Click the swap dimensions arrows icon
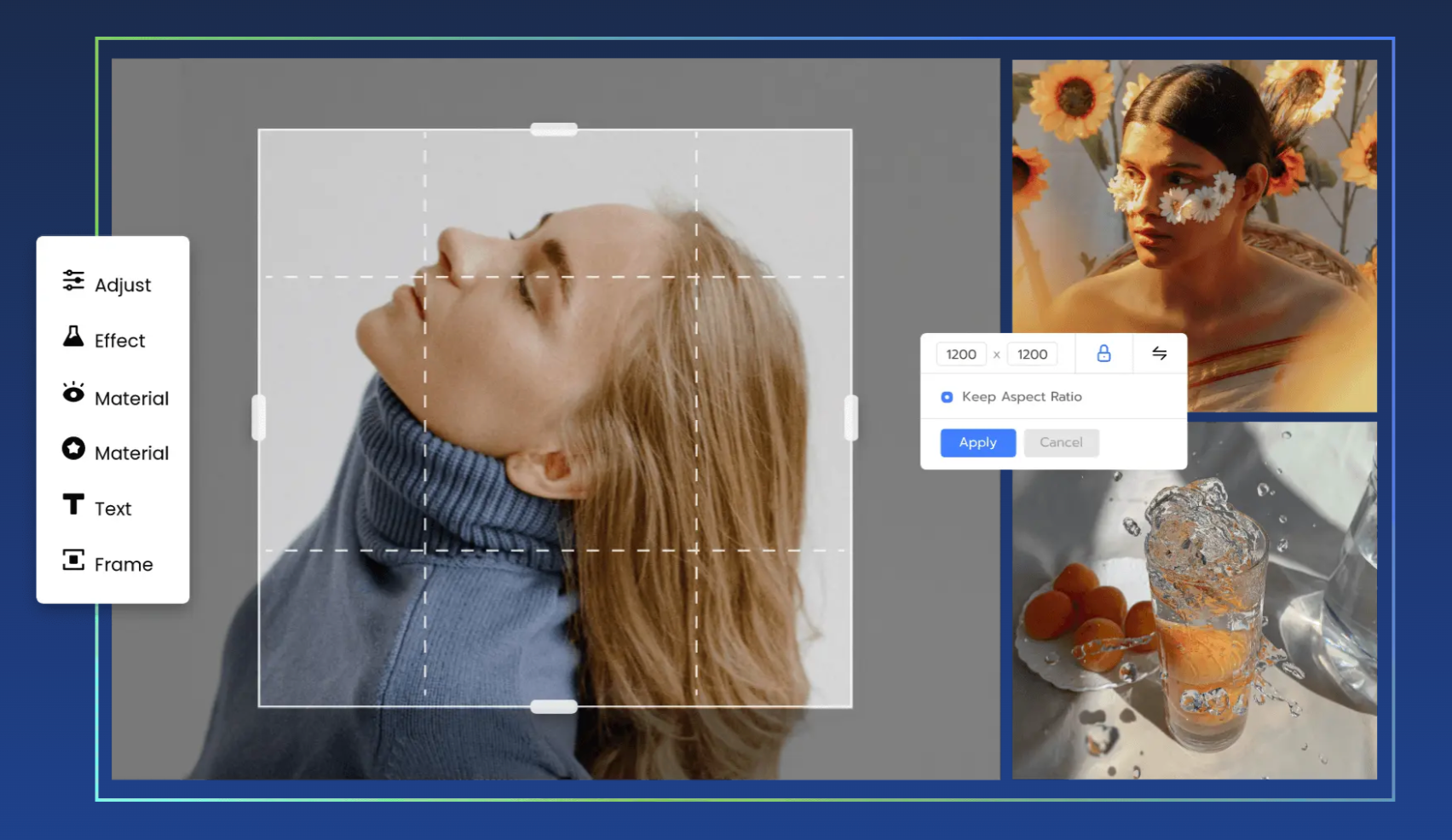Image resolution: width=1452 pixels, height=840 pixels. pos(1160,353)
